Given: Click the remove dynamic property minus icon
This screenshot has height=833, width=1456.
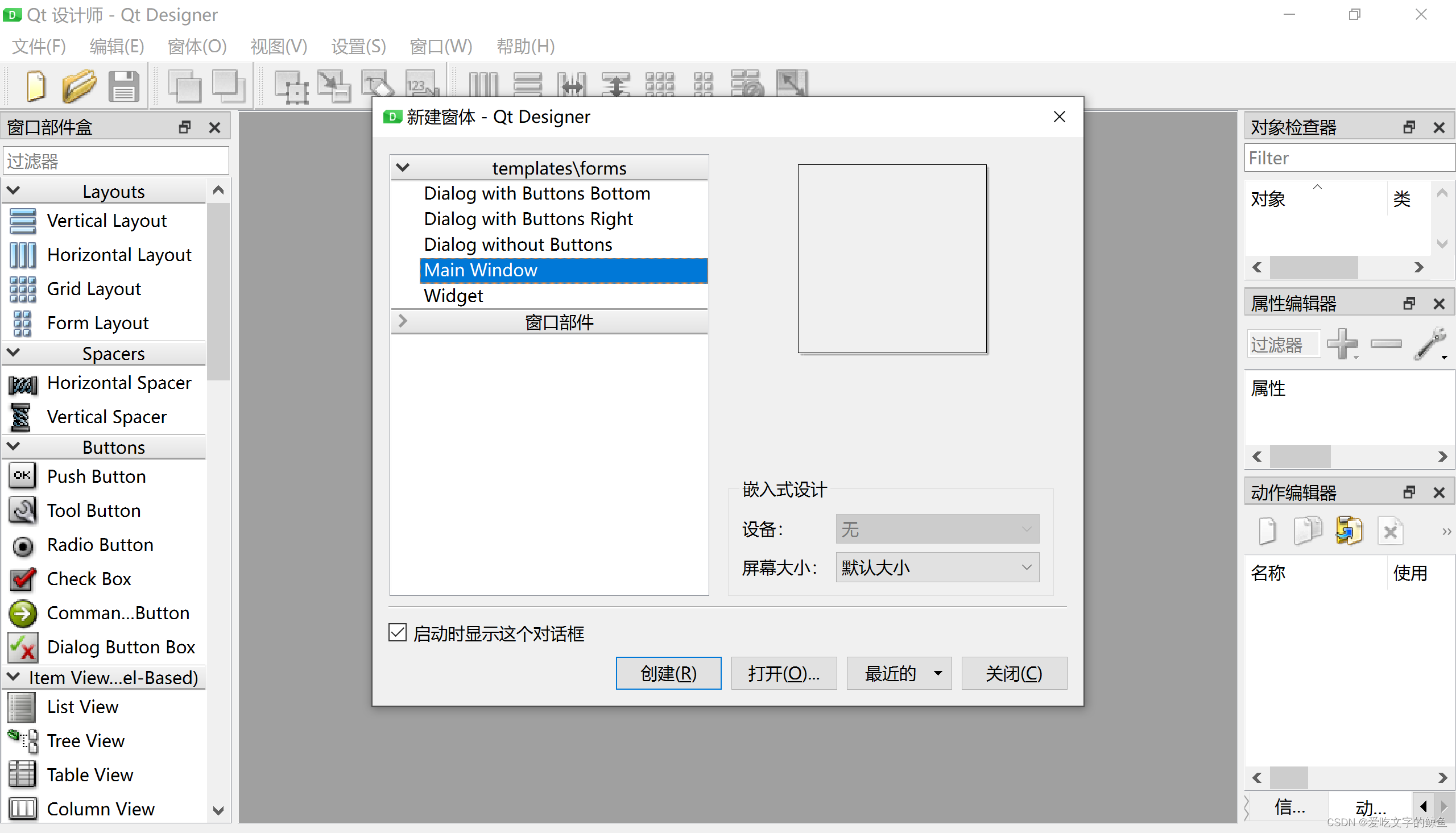Looking at the screenshot, I should (x=1385, y=344).
